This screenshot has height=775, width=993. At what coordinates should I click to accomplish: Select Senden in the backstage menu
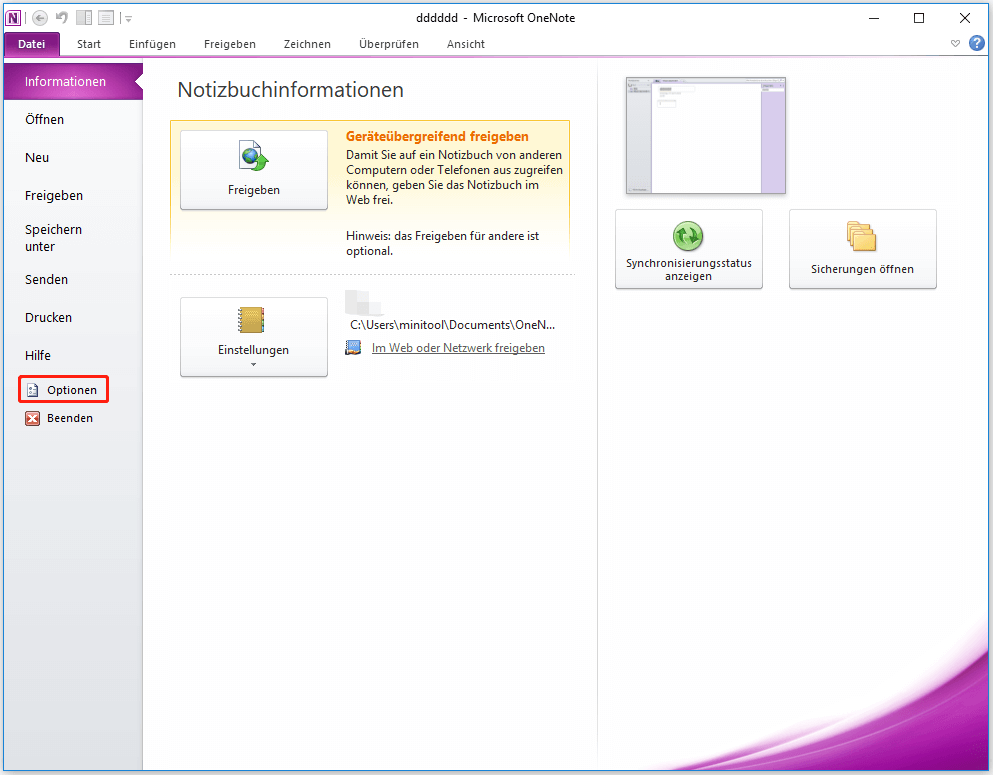click(46, 279)
